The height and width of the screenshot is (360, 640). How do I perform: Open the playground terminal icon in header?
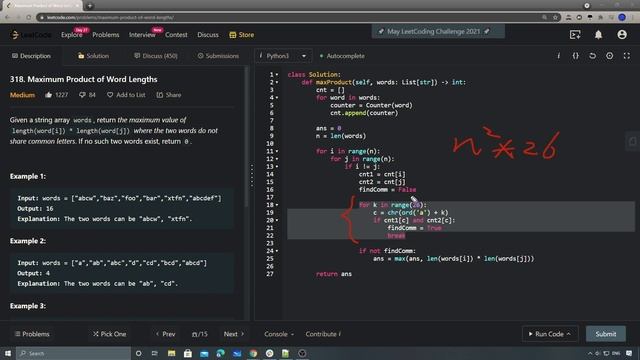[x=575, y=35]
